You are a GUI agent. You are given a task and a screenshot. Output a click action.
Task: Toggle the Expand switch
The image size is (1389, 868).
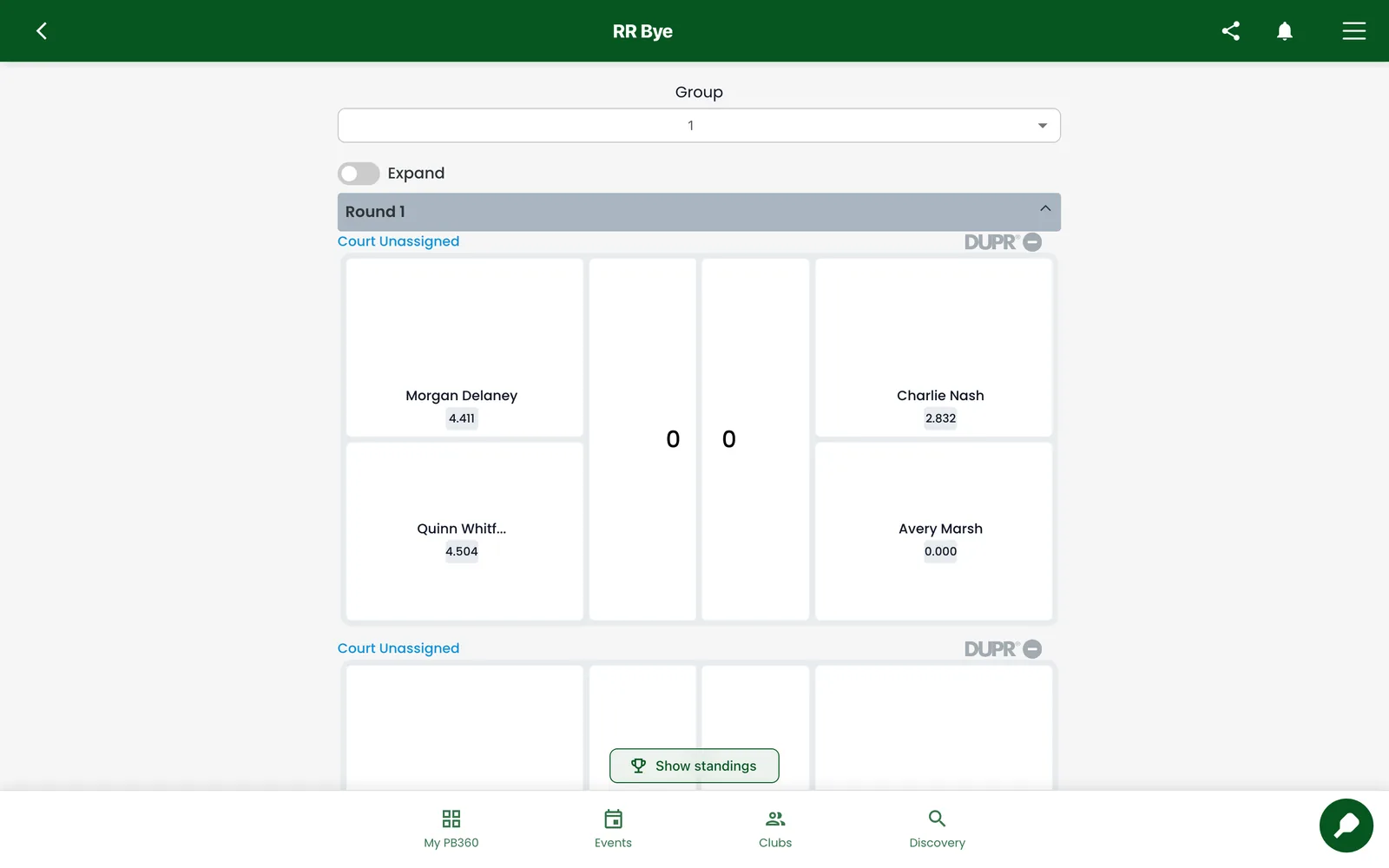tap(359, 174)
